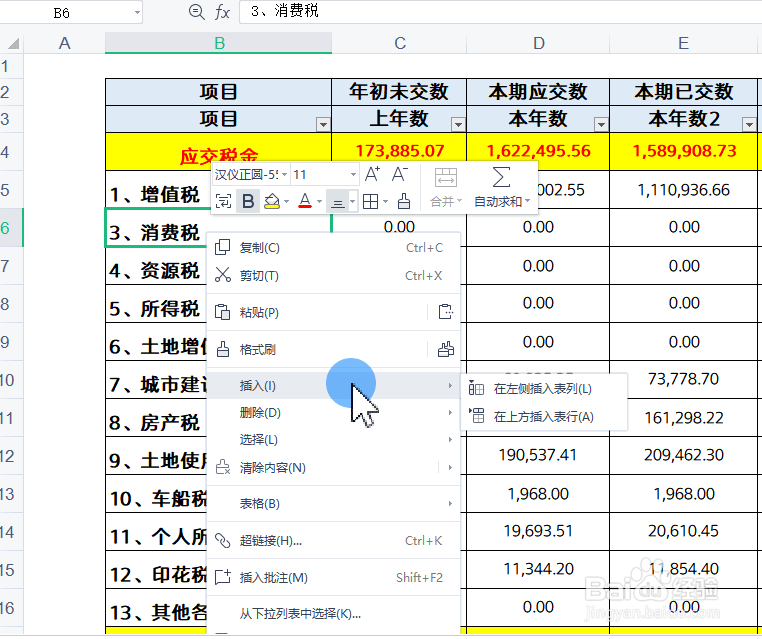762x639 pixels.
Task: Click header cell 年初未交数
Action: tap(399, 92)
